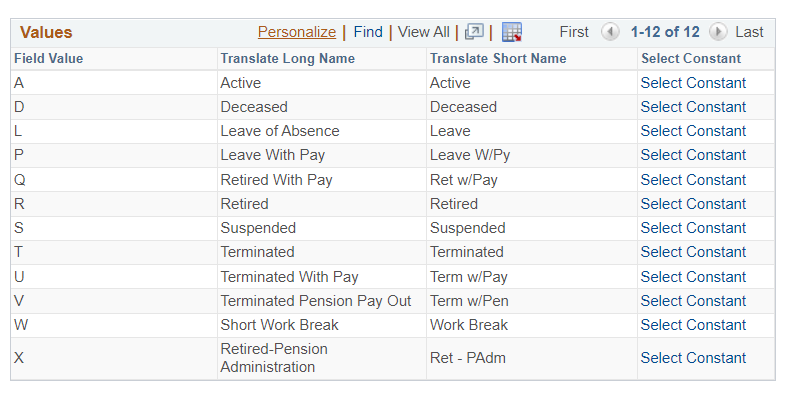Sort by Translate Long Name column header

[287, 59]
